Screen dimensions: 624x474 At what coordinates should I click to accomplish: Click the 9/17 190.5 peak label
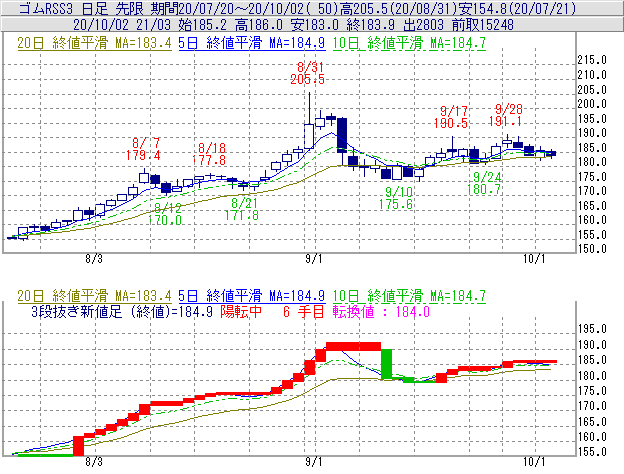click(x=451, y=117)
